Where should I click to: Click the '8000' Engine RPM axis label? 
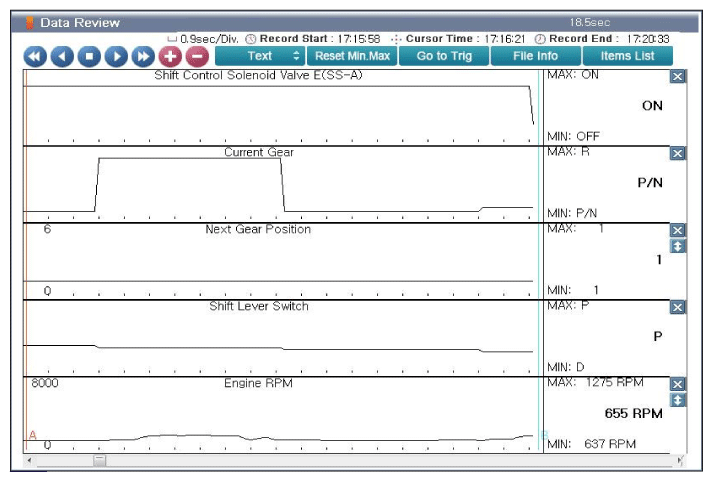(44, 383)
